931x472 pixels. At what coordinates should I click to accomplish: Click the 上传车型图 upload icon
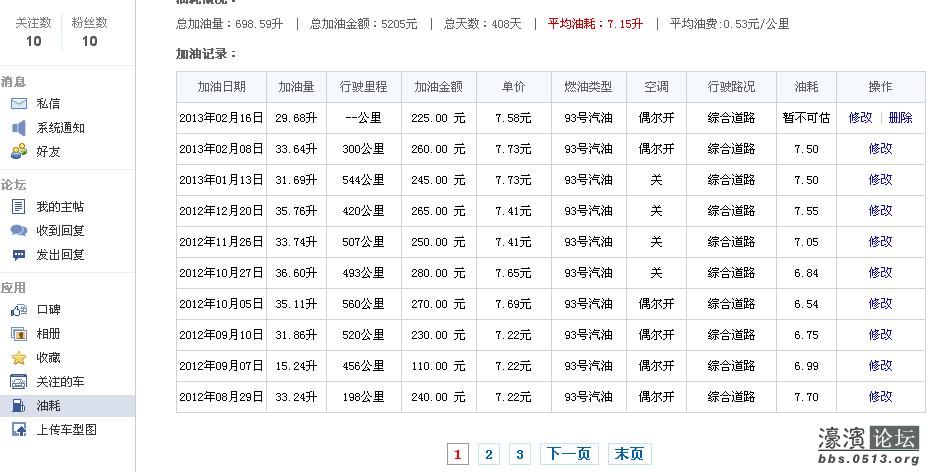[19, 430]
